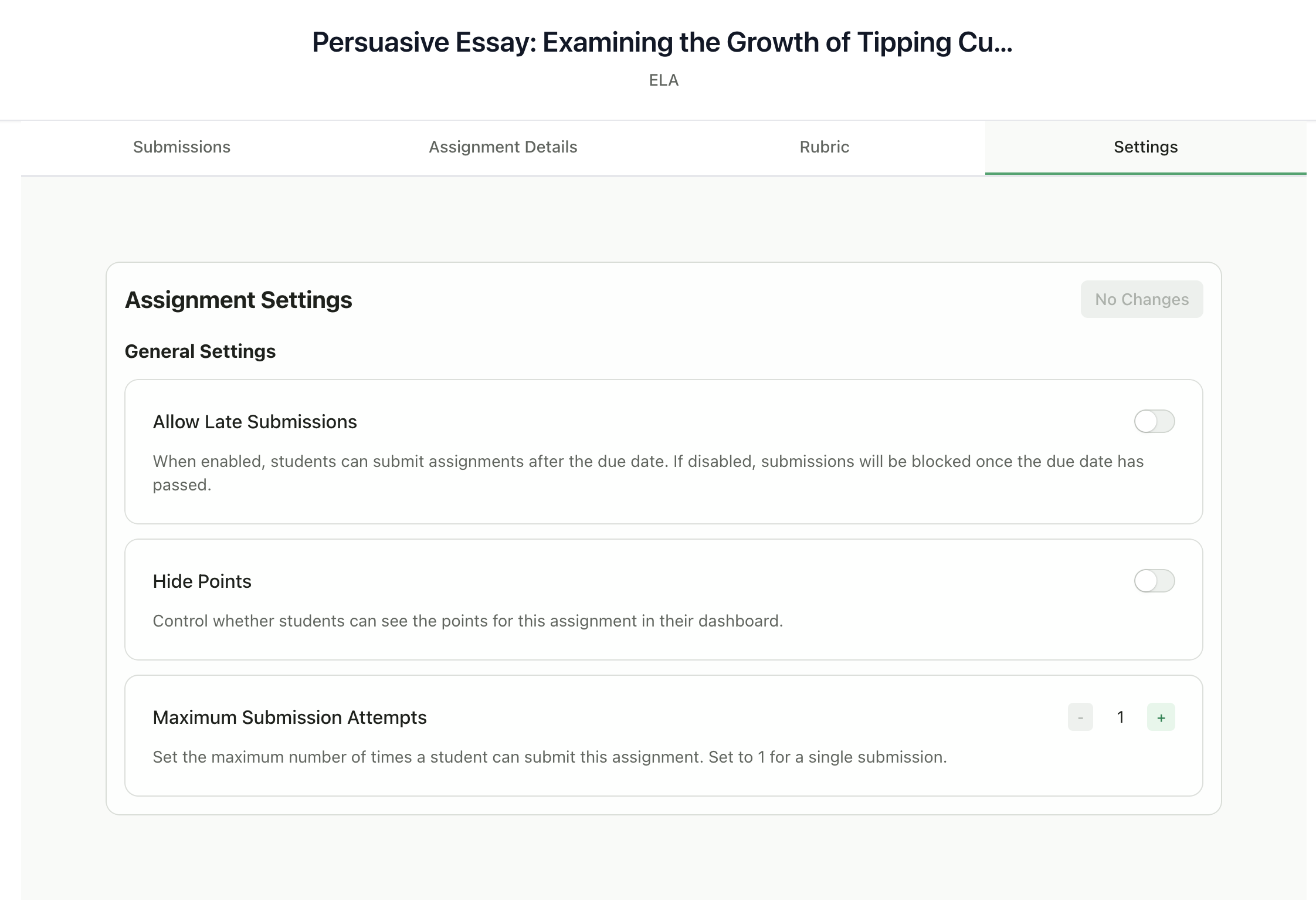Image resolution: width=1316 pixels, height=921 pixels.
Task: Click the No Changes button
Action: point(1141,299)
